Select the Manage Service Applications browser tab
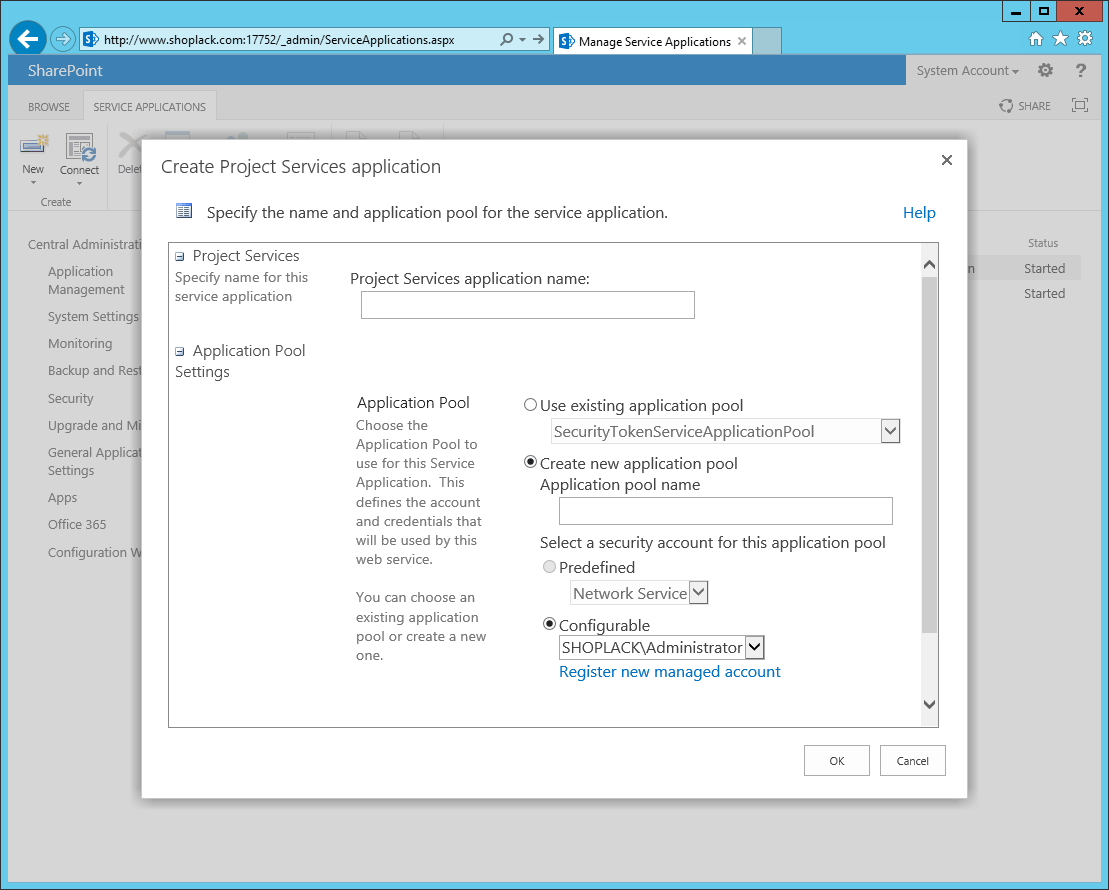Image resolution: width=1109 pixels, height=890 pixels. 653,41
